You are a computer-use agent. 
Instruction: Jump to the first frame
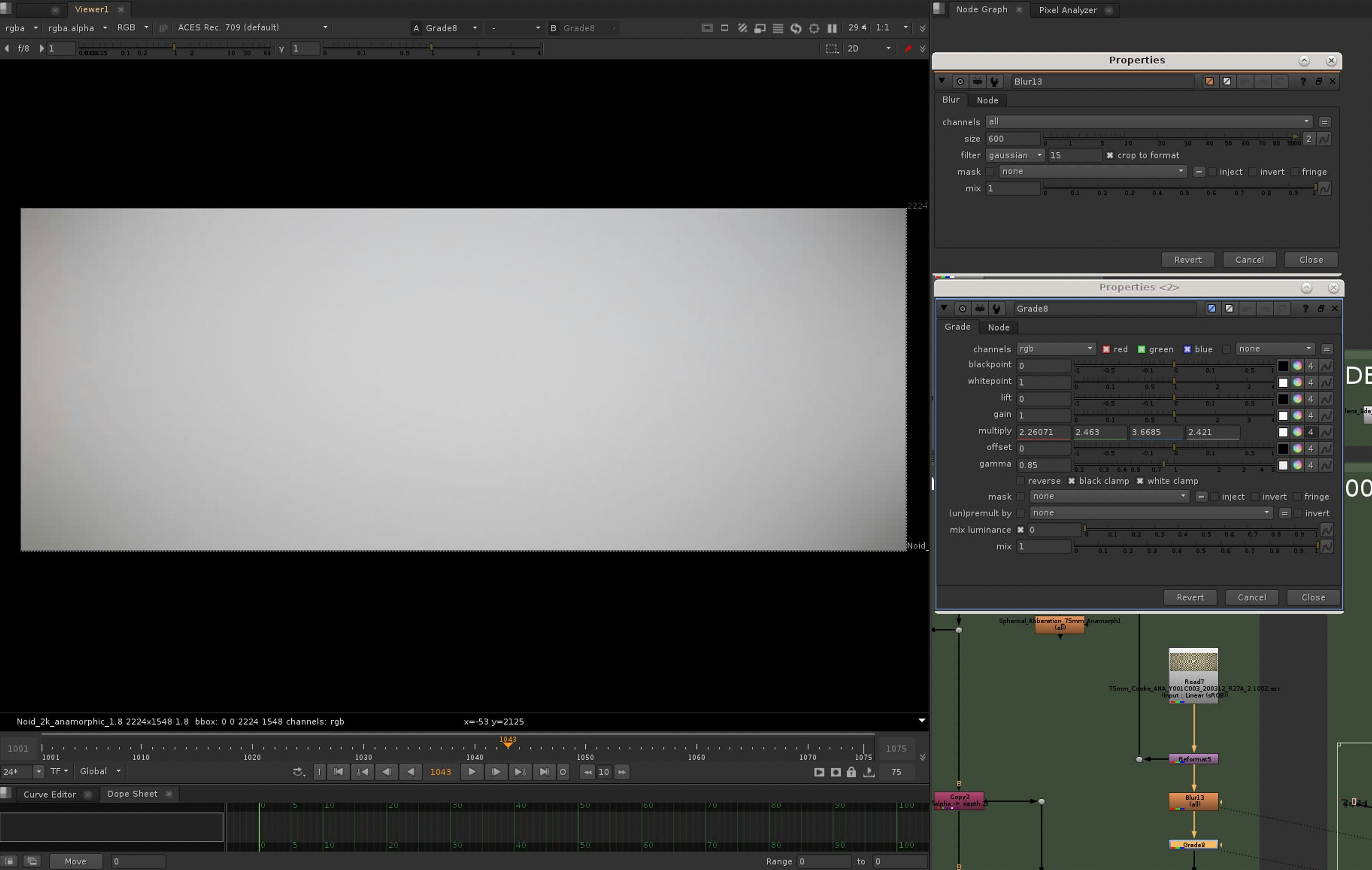click(338, 772)
